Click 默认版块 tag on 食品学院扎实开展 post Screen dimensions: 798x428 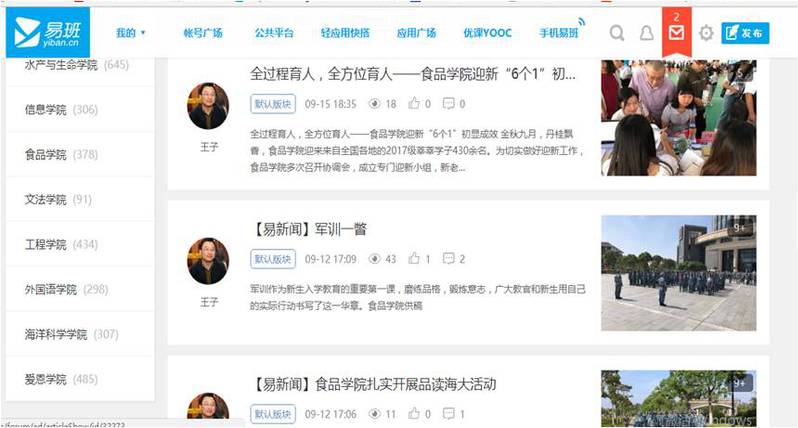point(271,413)
